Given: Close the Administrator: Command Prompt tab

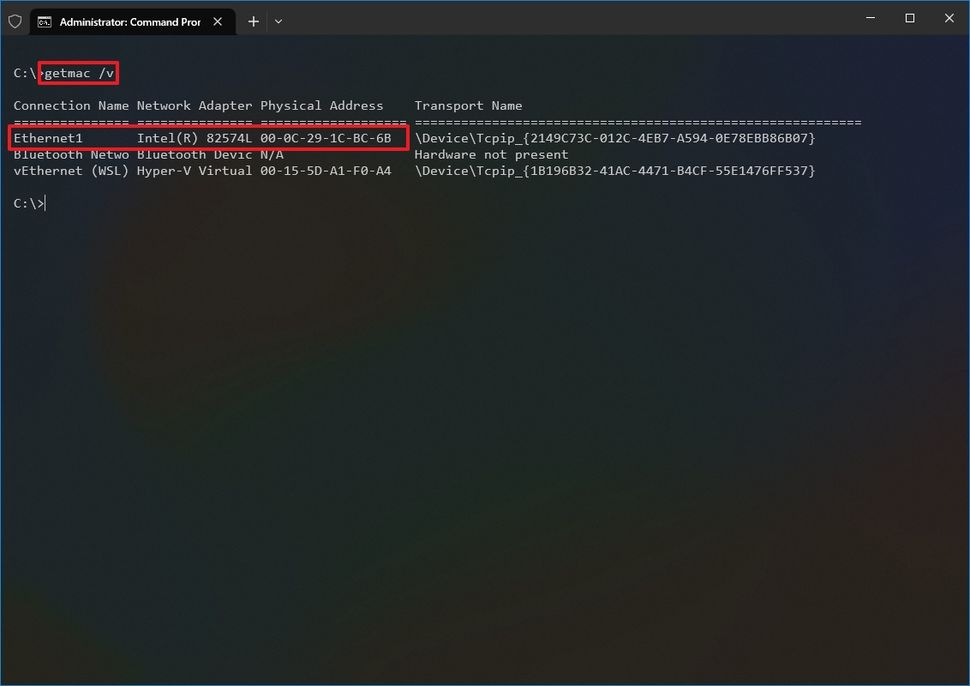Looking at the screenshot, I should coord(217,20).
